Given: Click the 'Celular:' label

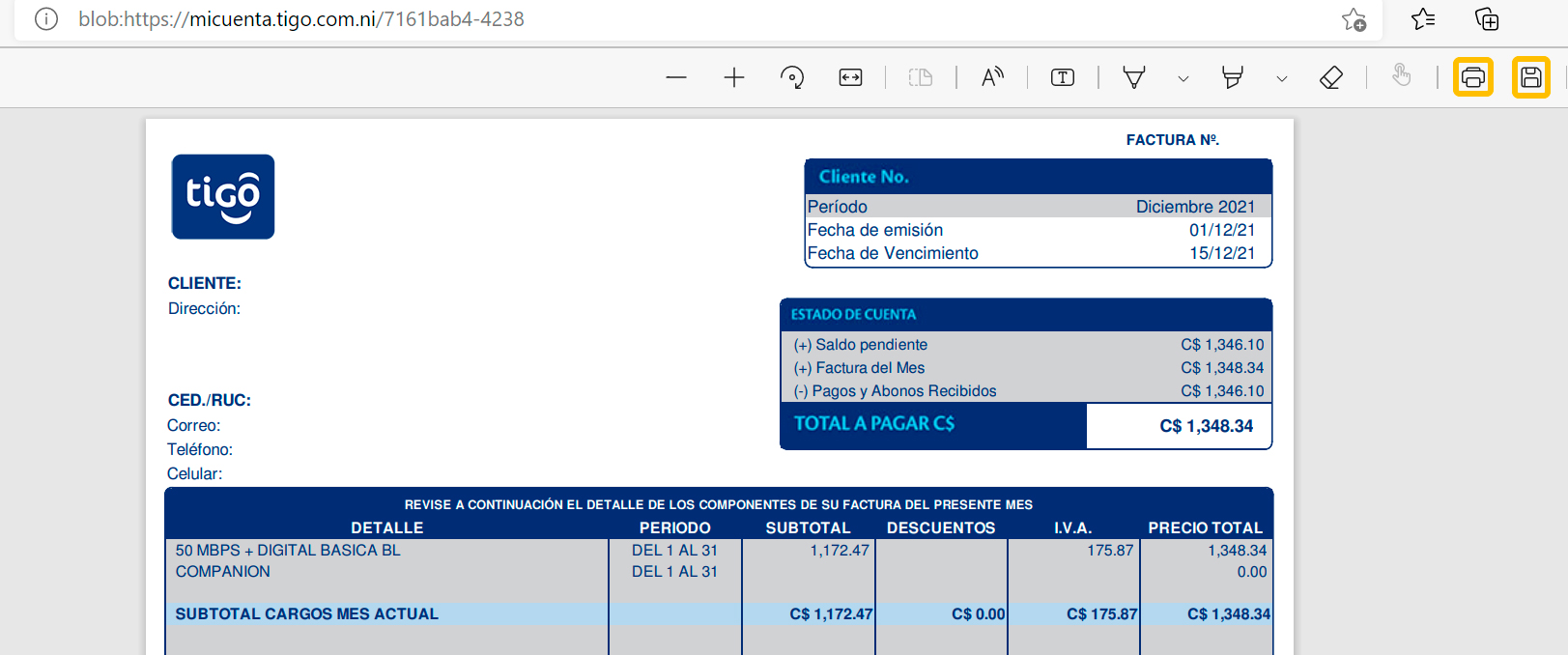Looking at the screenshot, I should tap(194, 473).
